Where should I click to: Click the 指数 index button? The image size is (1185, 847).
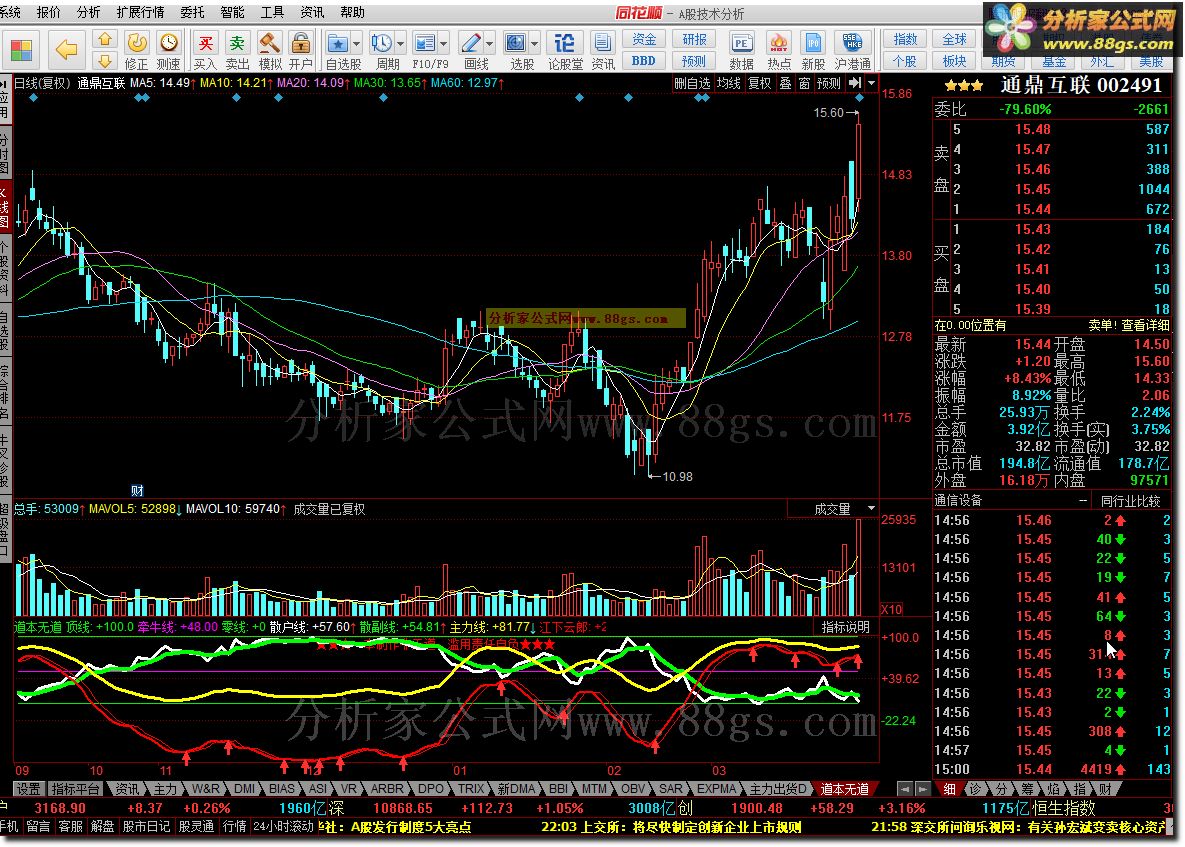point(905,39)
